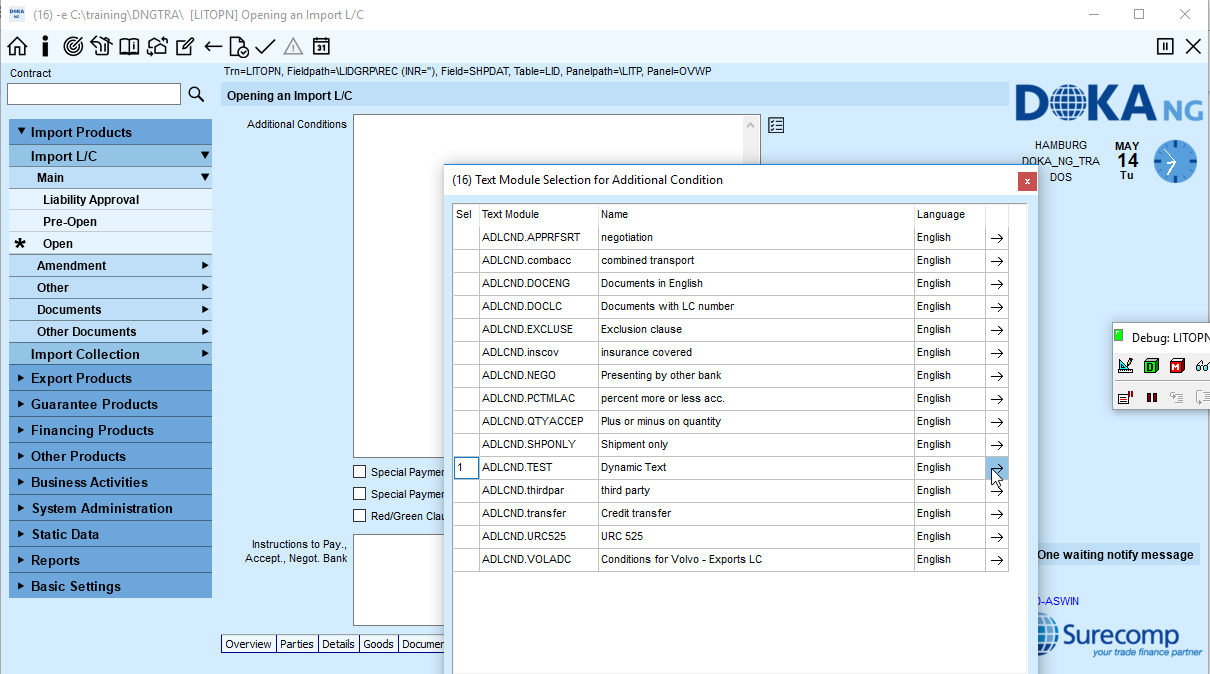Click the pause panel icon at top right
This screenshot has height=674, width=1210.
tap(1165, 46)
